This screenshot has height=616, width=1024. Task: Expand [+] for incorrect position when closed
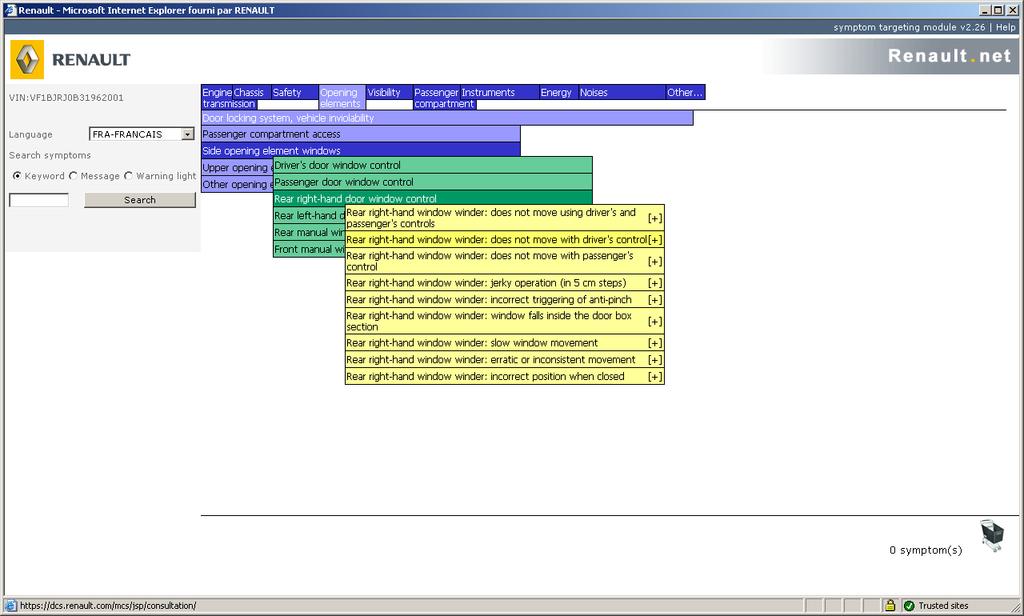(655, 377)
